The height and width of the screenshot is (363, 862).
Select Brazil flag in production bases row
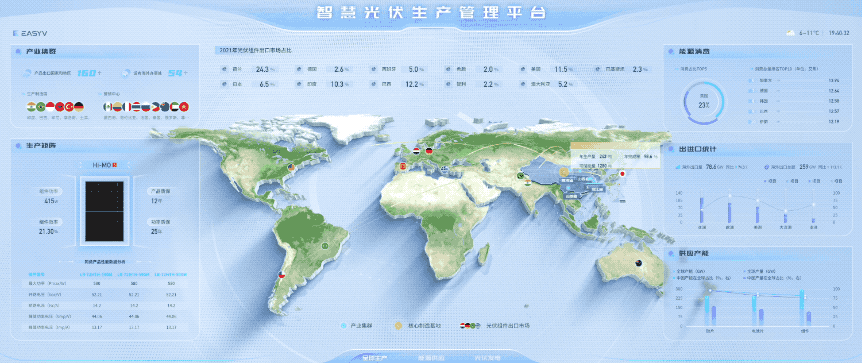(41, 107)
